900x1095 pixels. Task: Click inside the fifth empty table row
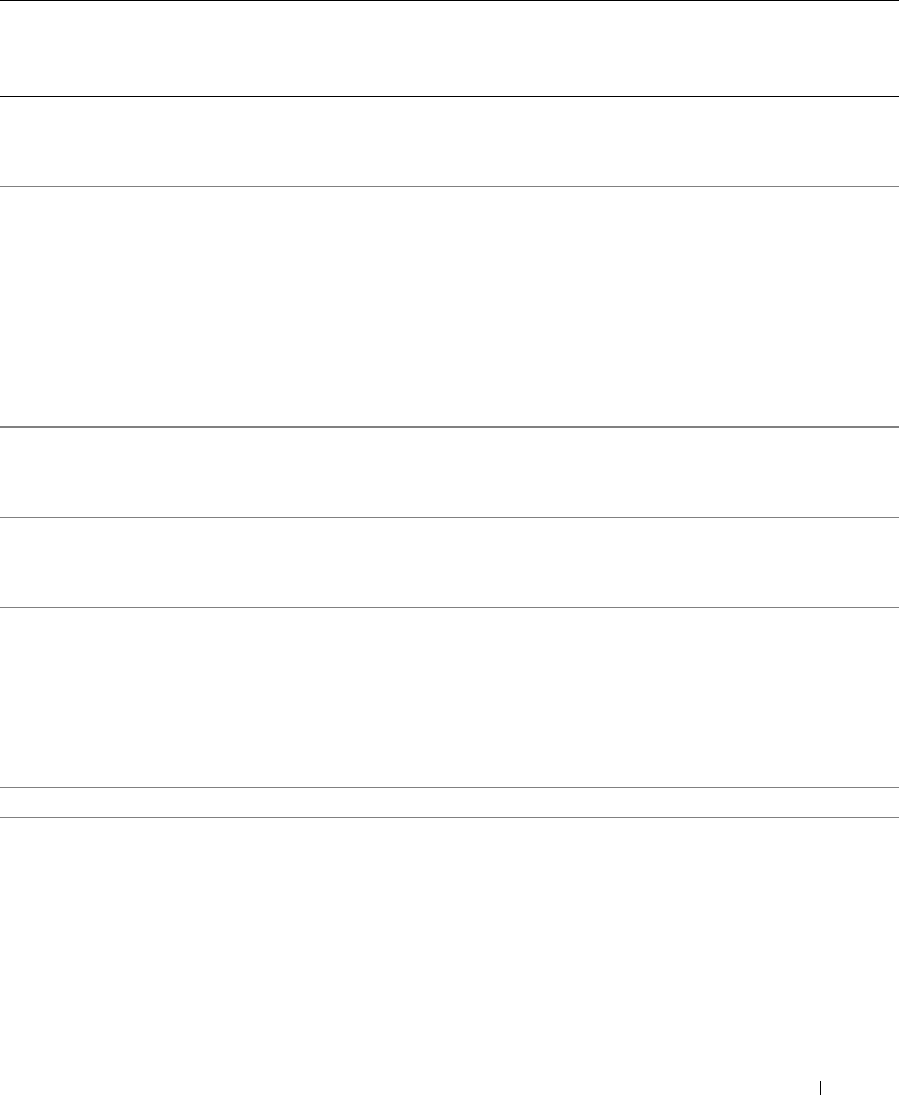coord(450,562)
